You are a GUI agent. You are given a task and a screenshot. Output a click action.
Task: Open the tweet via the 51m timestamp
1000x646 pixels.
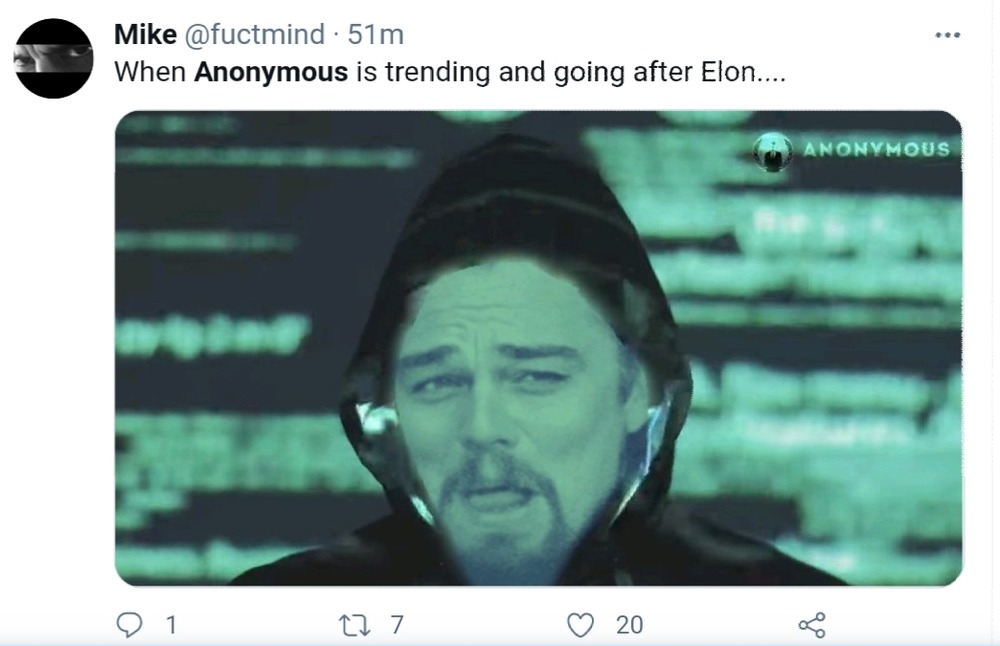(x=376, y=34)
